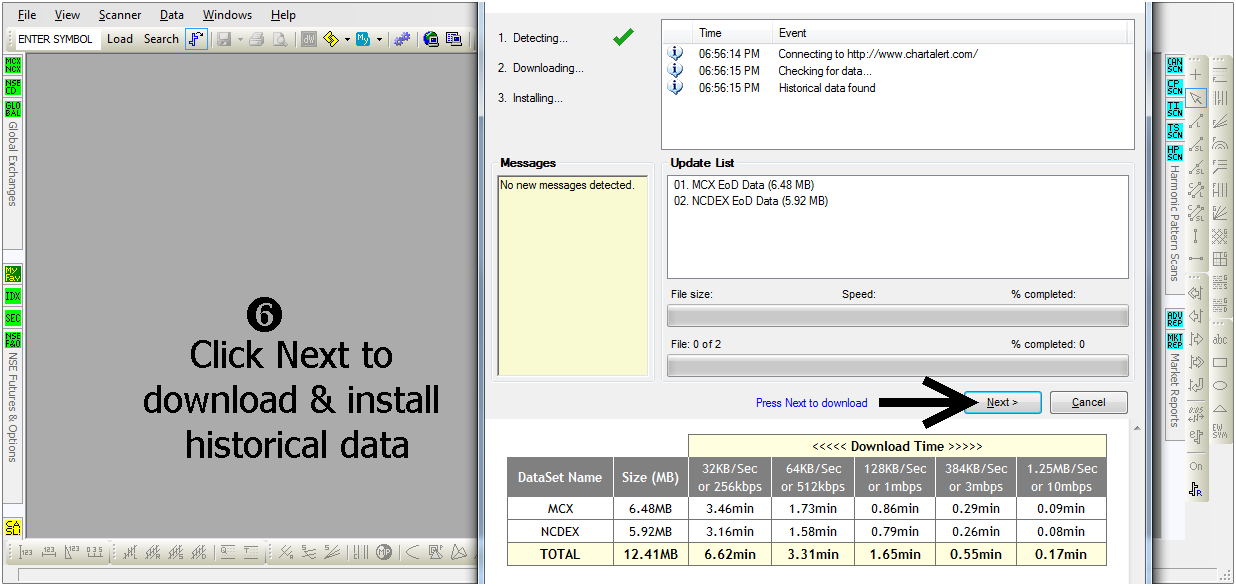Click the MP circle icon in bottom toolbar

coord(384,552)
